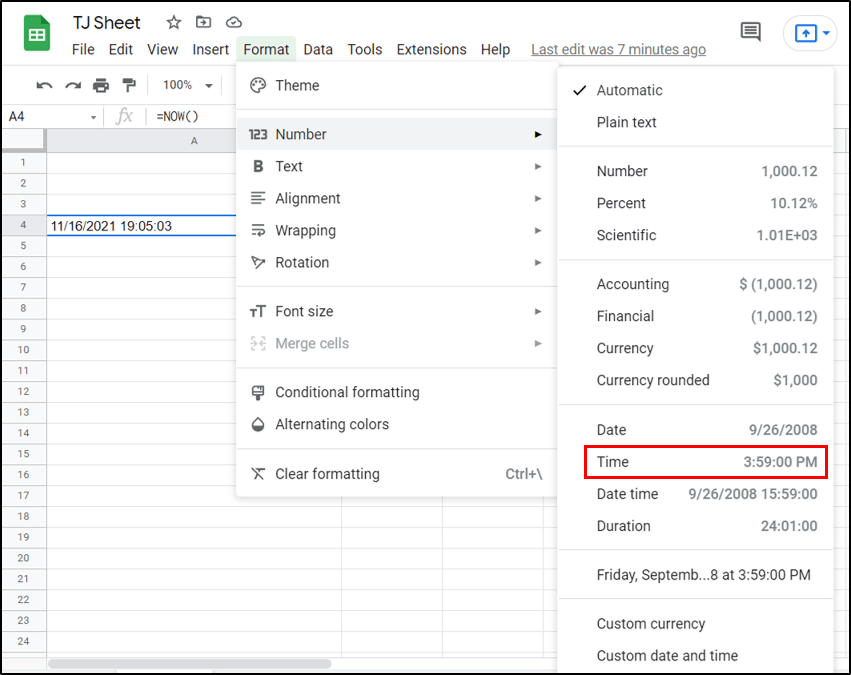Open Conditional formatting
This screenshot has width=851, height=675.
pyautogui.click(x=397, y=392)
